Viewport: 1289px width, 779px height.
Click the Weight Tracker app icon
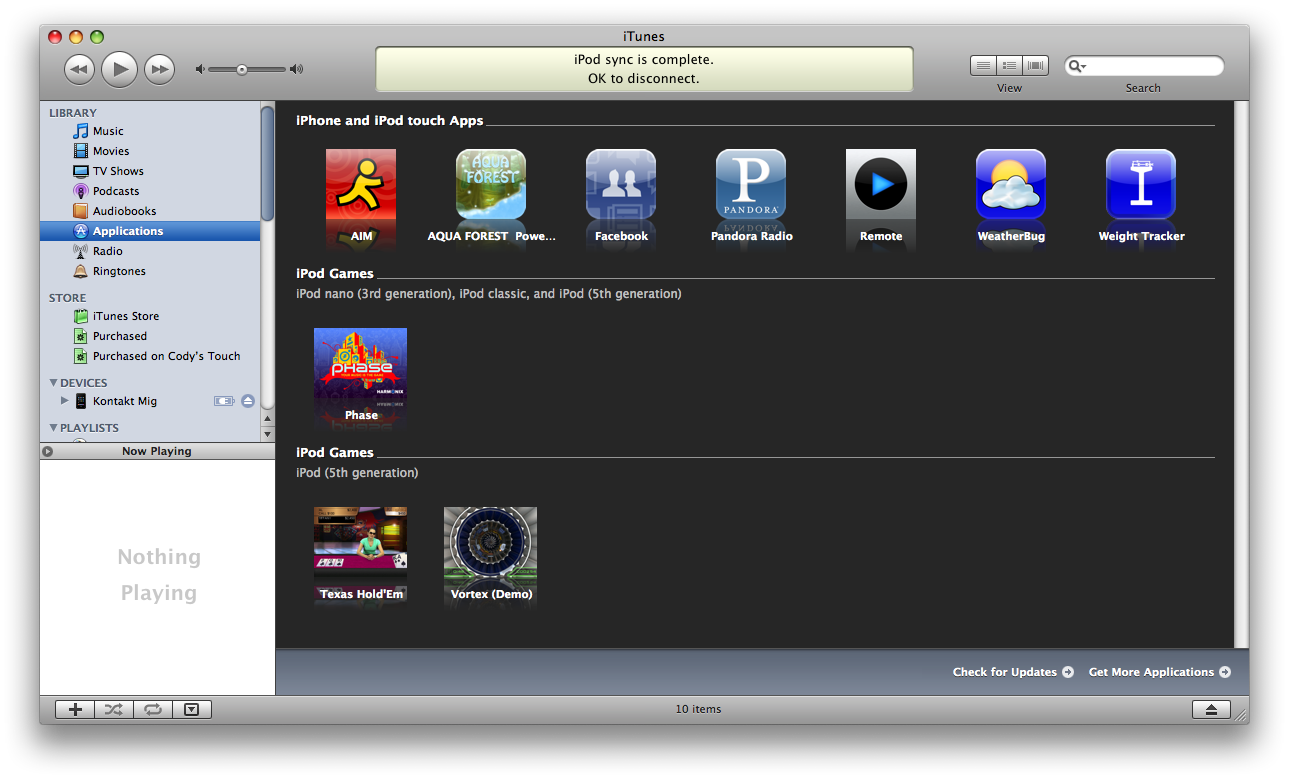[x=1141, y=184]
